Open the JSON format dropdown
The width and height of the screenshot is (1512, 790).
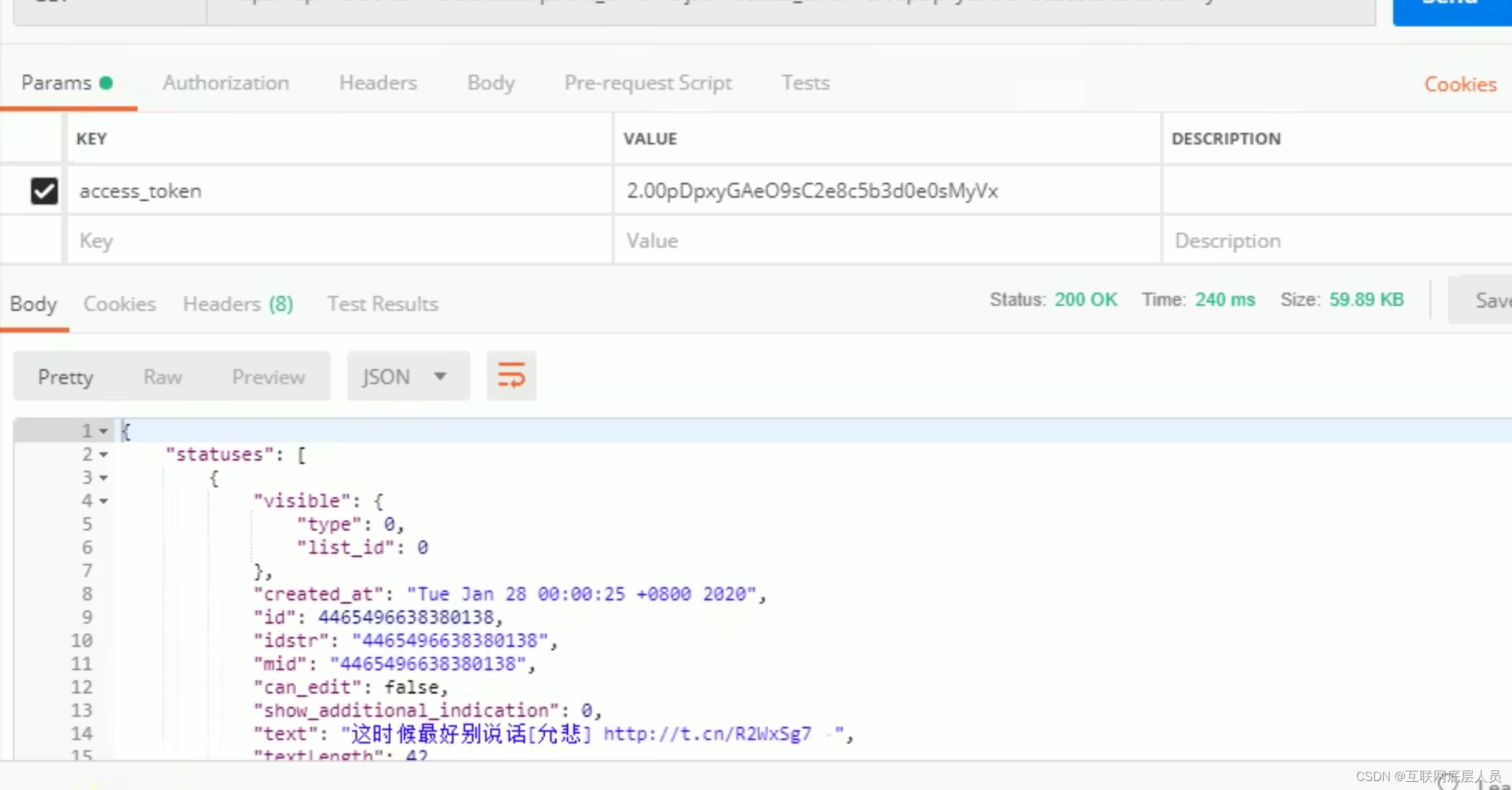coord(408,376)
